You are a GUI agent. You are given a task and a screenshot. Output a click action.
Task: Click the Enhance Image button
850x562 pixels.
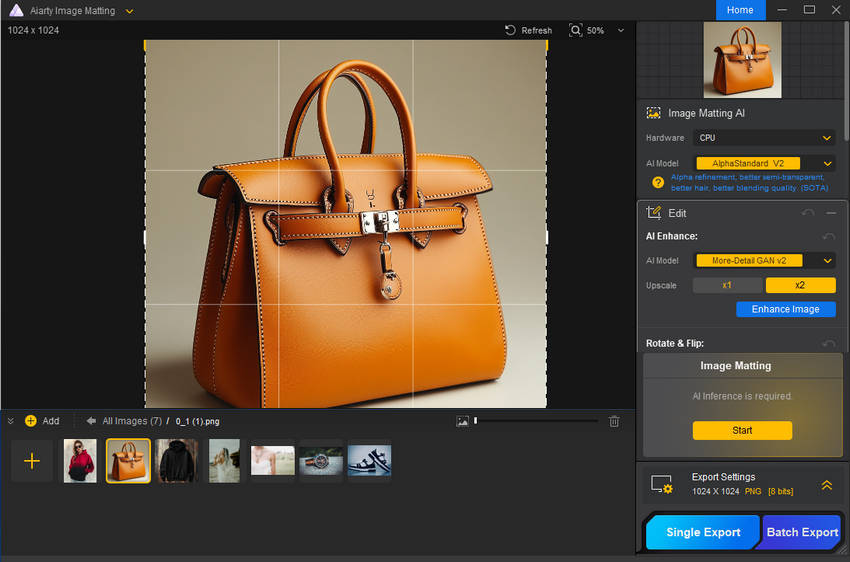pos(785,309)
